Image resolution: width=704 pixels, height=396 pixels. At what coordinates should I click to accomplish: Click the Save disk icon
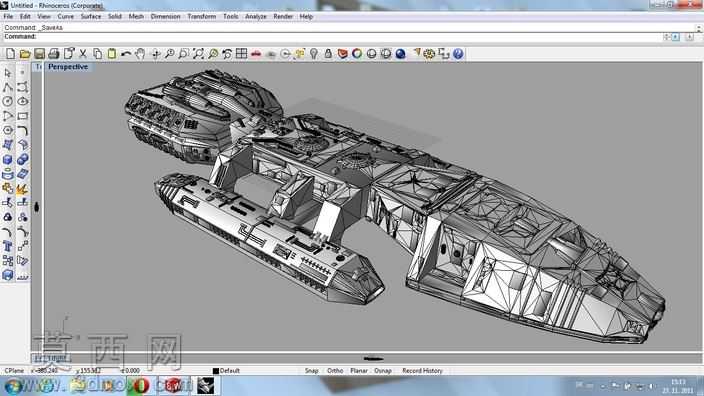(39, 54)
